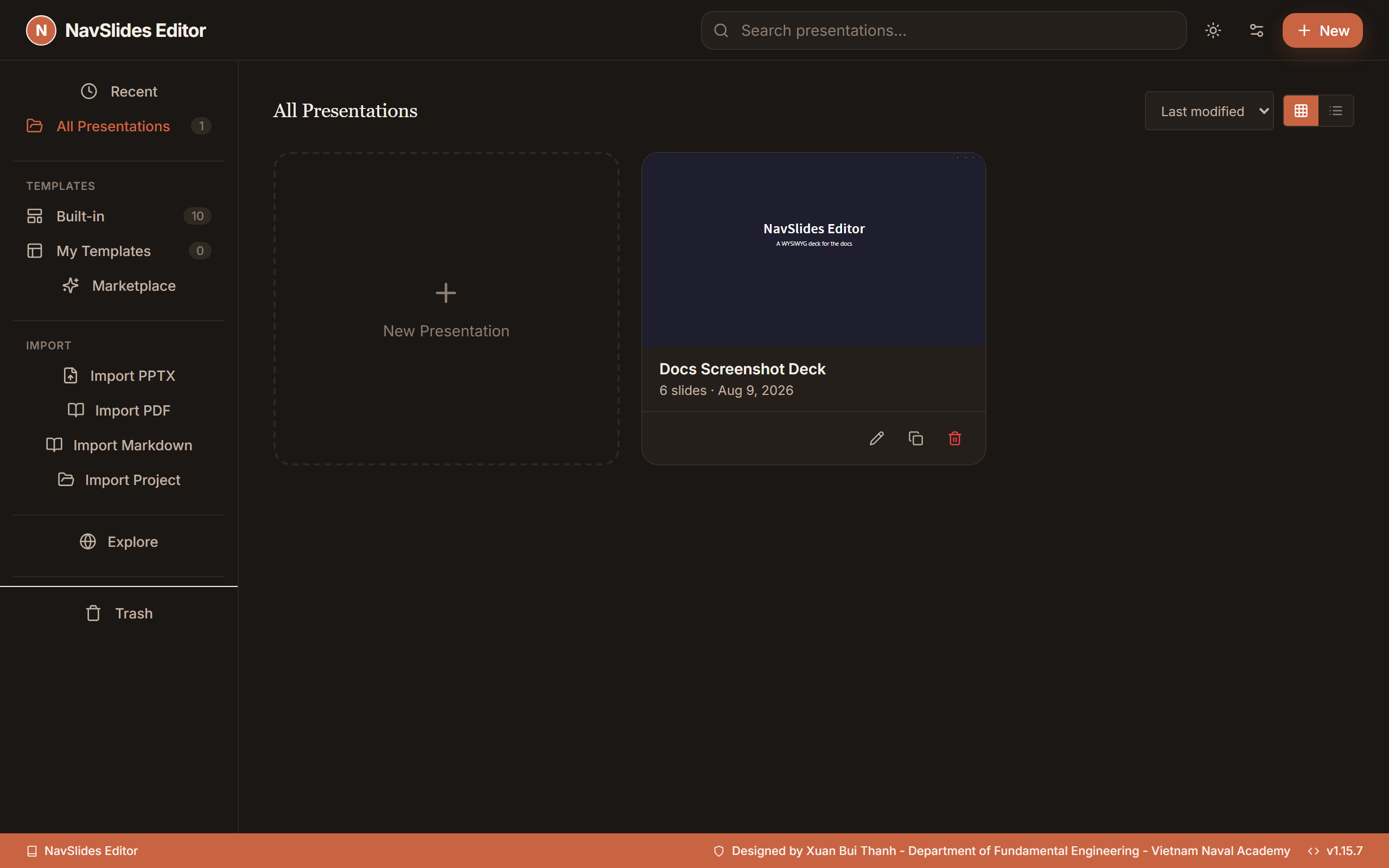Choose Import PDF
1389x868 pixels.
point(119,410)
